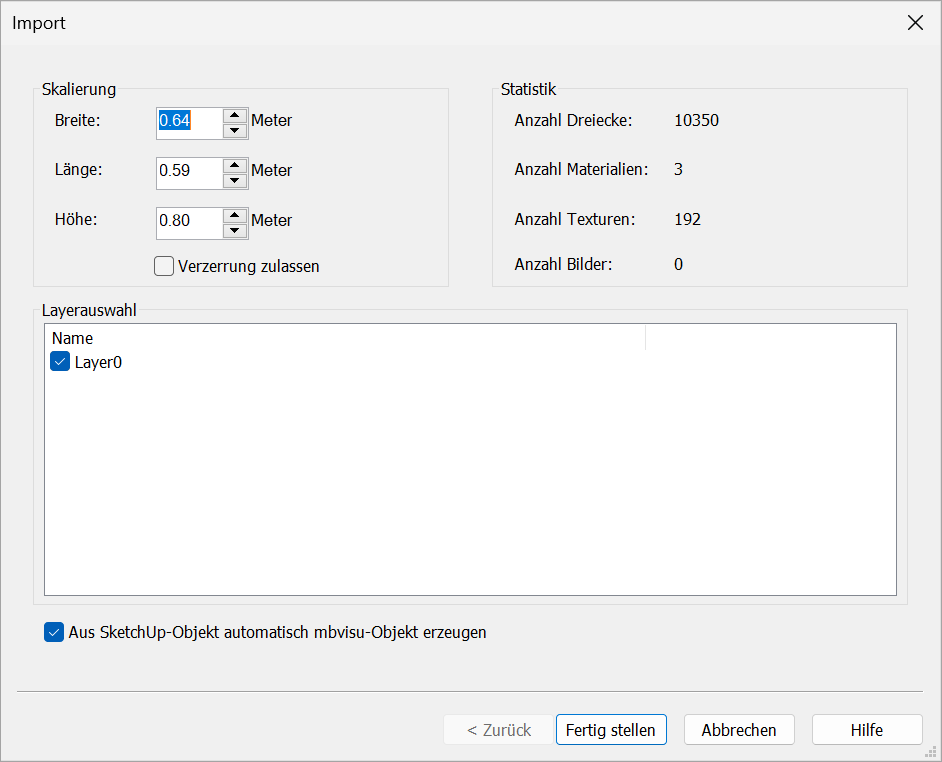Image resolution: width=942 pixels, height=762 pixels.
Task: Close the Import dialog window
Action: click(x=915, y=23)
